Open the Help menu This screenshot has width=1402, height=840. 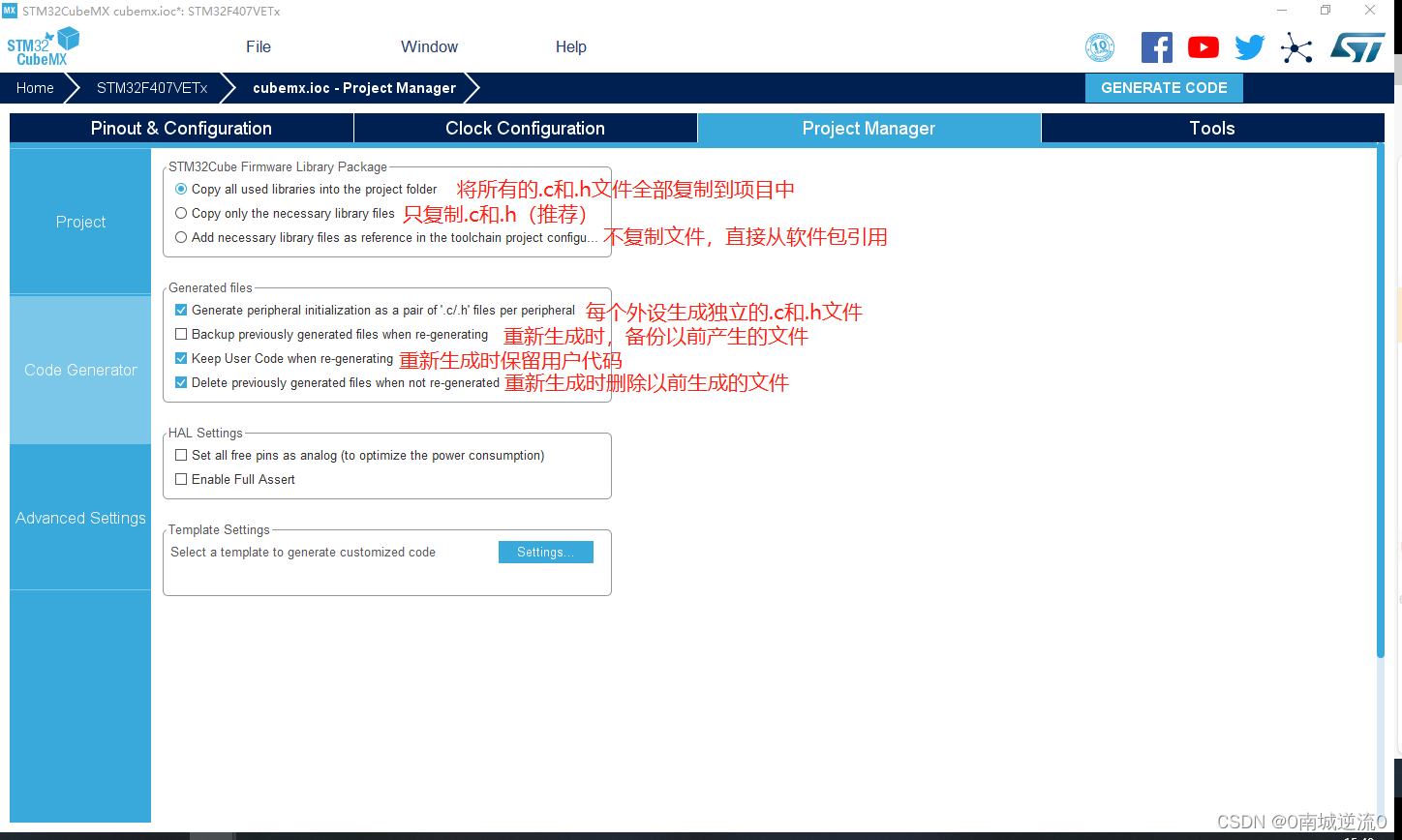click(571, 46)
